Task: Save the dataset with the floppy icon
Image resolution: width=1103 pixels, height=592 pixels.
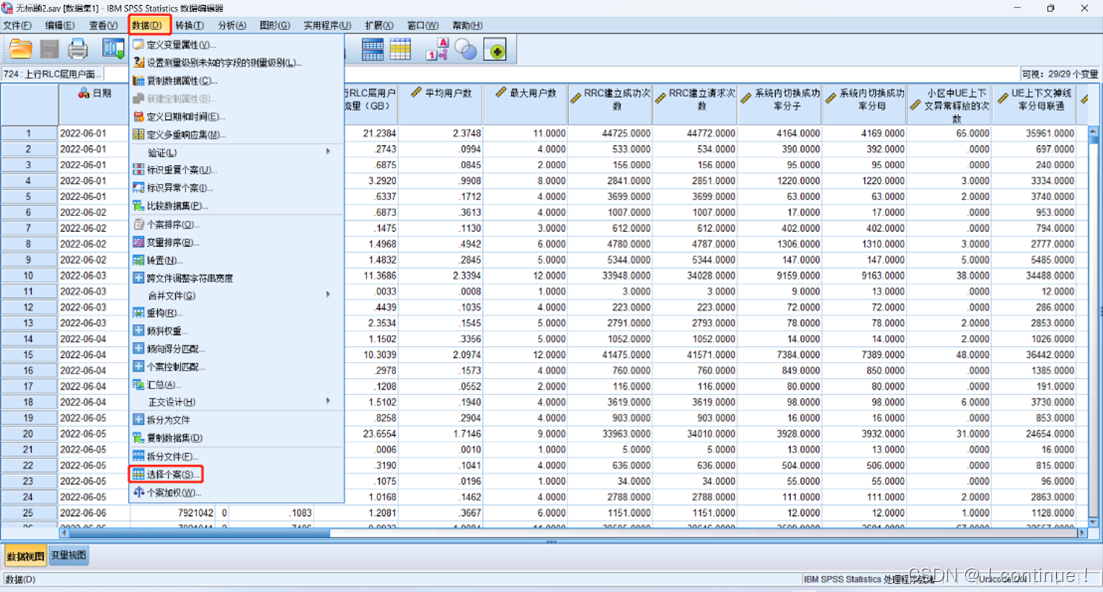Action: 49,49
